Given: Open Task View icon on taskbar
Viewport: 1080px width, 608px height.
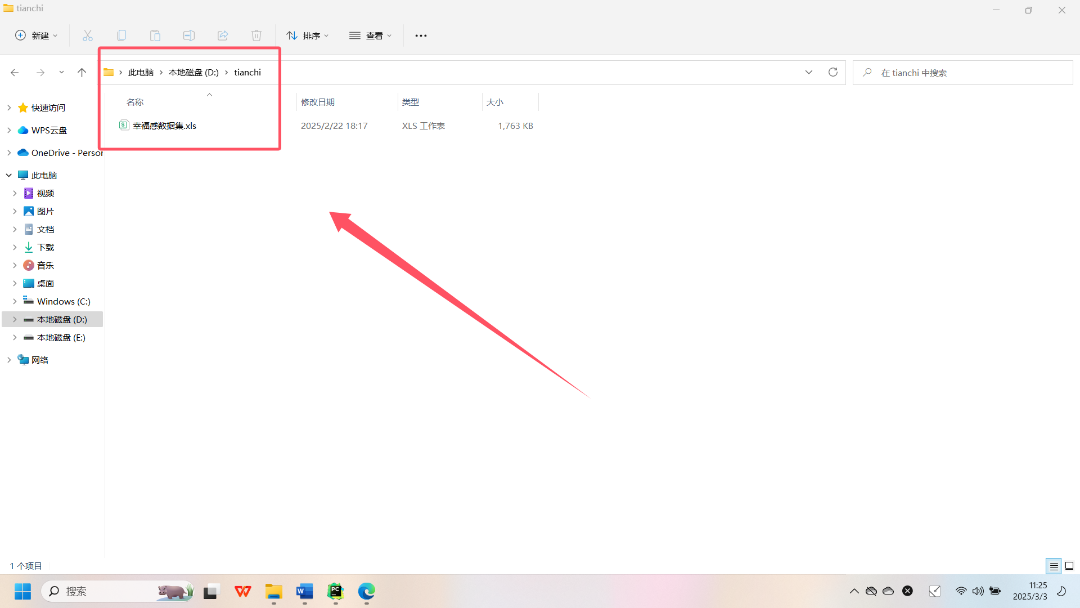Looking at the screenshot, I should click(211, 591).
